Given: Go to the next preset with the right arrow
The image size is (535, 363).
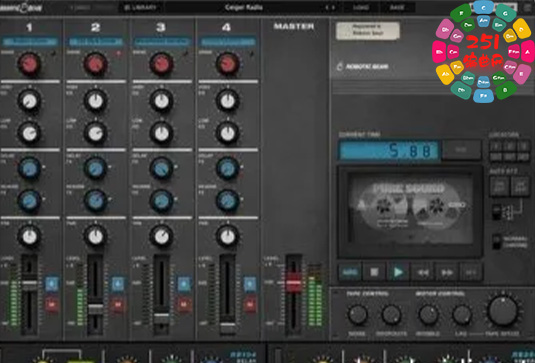Looking at the screenshot, I should [333, 7].
